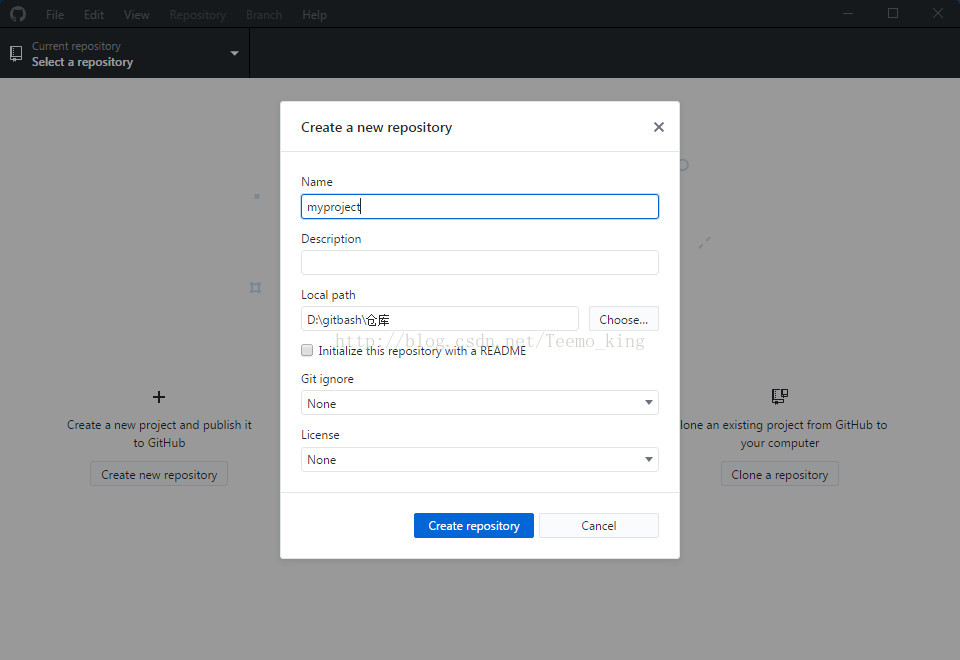960x660 pixels.
Task: Click the 'Create a new repository' dialog title
Action: tap(377, 127)
